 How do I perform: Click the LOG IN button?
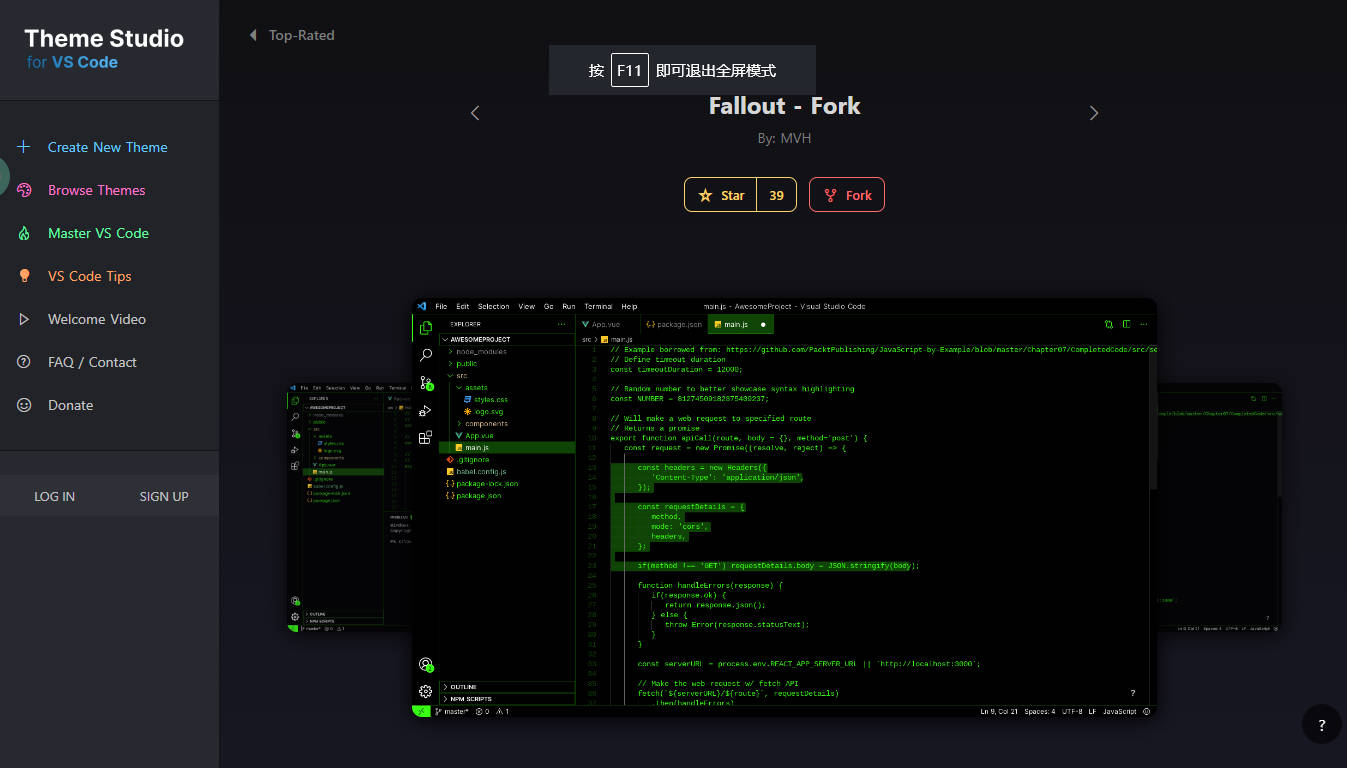click(54, 496)
